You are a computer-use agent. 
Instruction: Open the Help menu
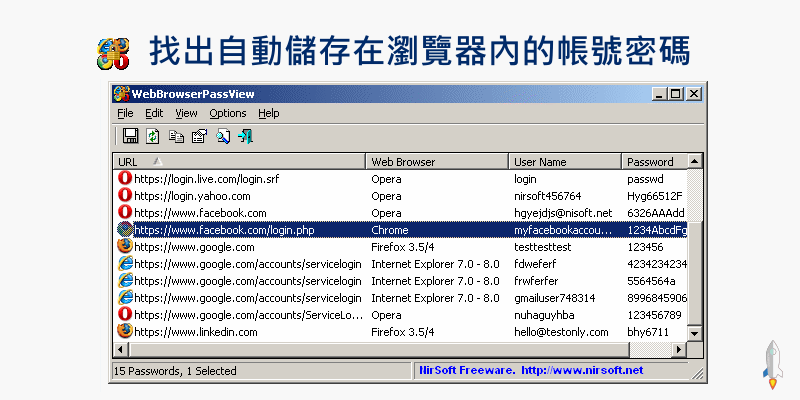(269, 113)
